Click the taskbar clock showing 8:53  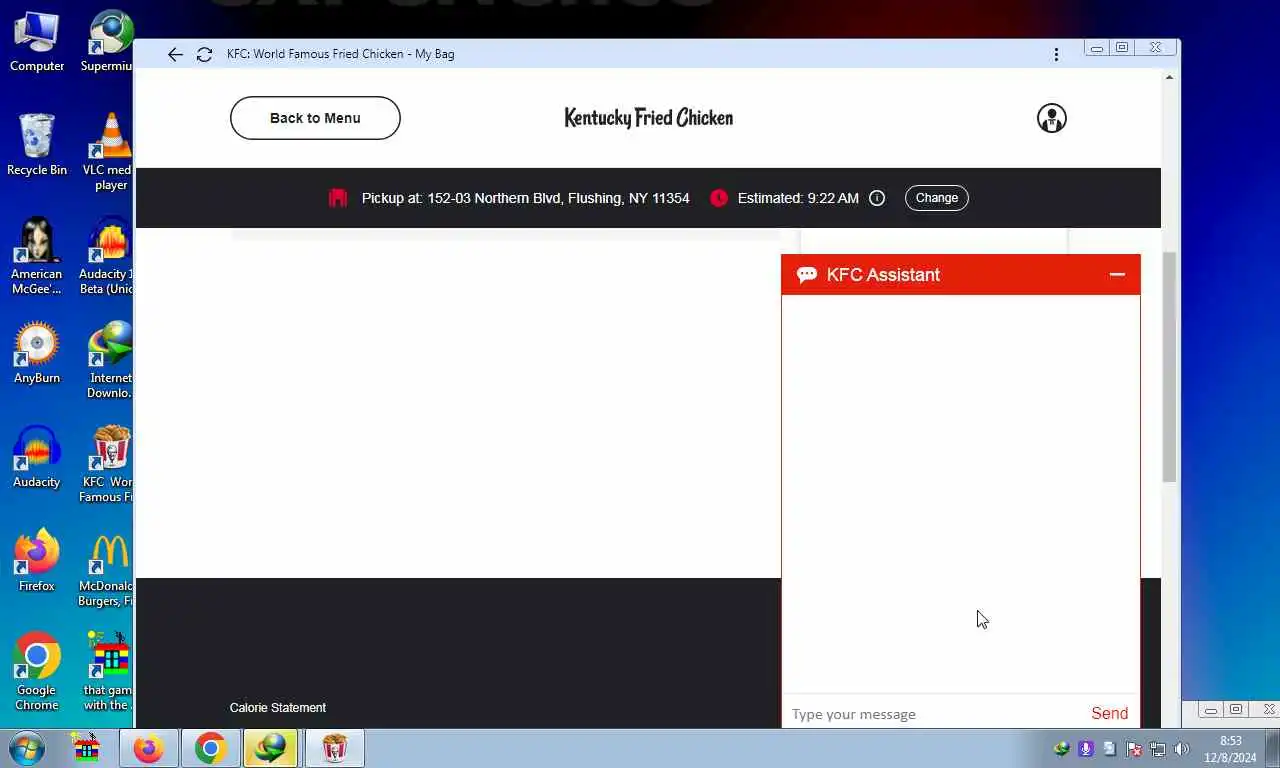pyautogui.click(x=1231, y=749)
